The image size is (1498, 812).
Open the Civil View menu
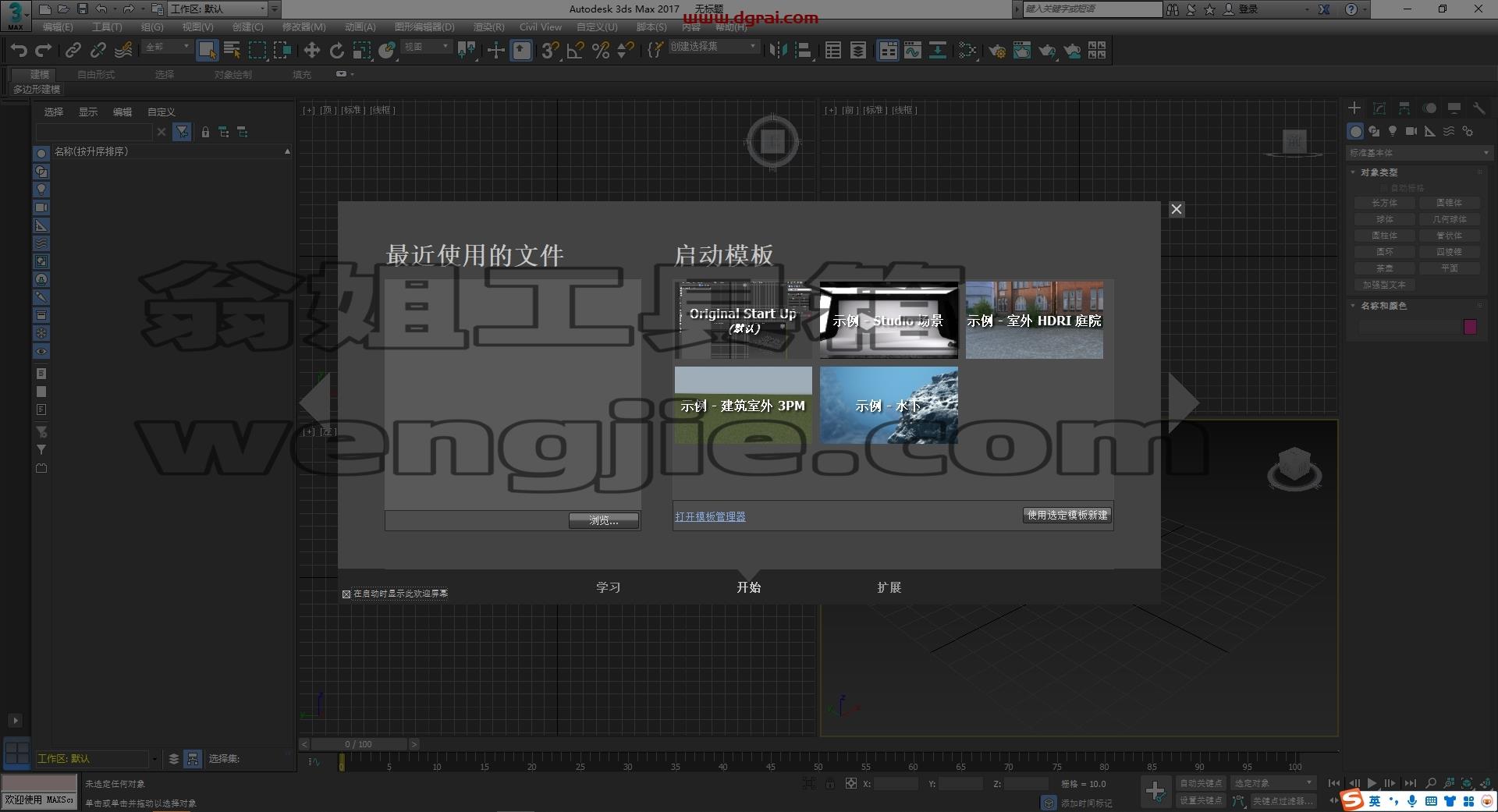coord(541,27)
